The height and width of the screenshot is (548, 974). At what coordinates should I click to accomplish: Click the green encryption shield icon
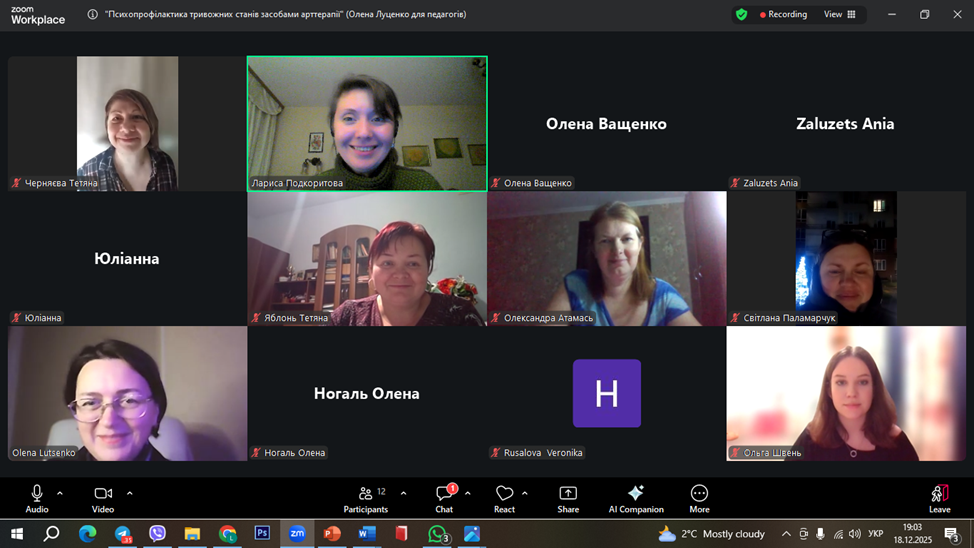pos(741,15)
